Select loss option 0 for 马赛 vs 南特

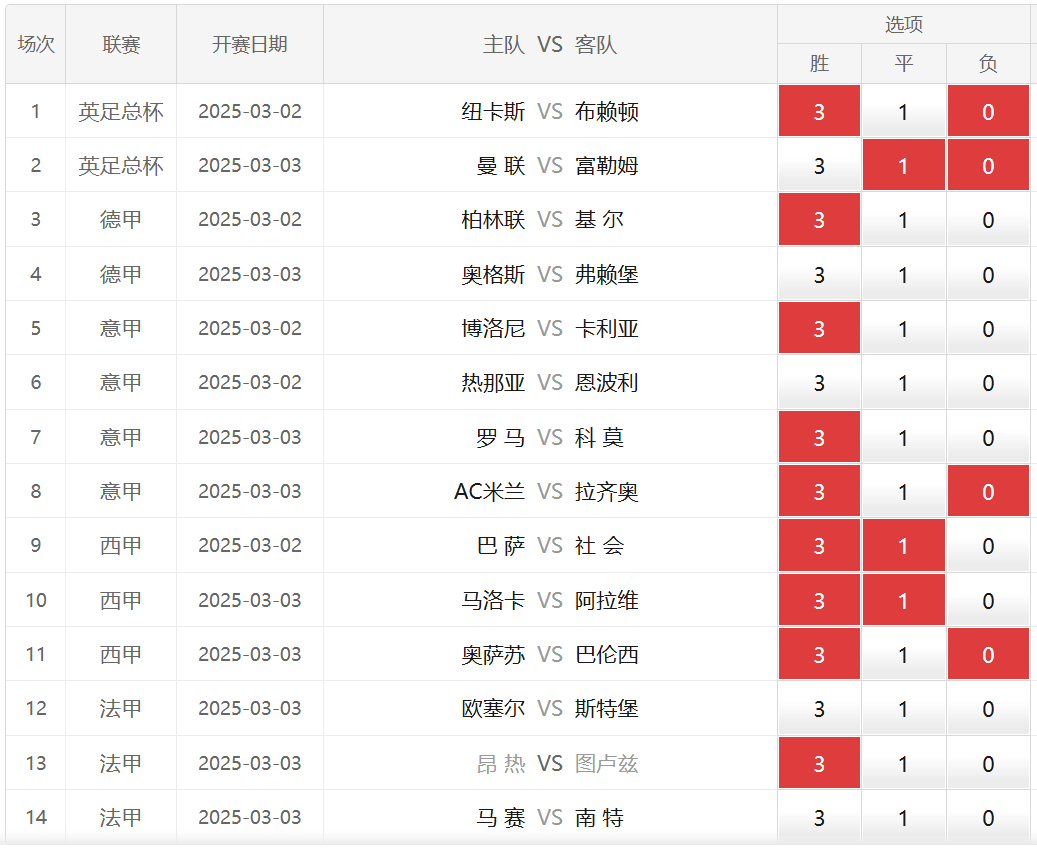[988, 818]
